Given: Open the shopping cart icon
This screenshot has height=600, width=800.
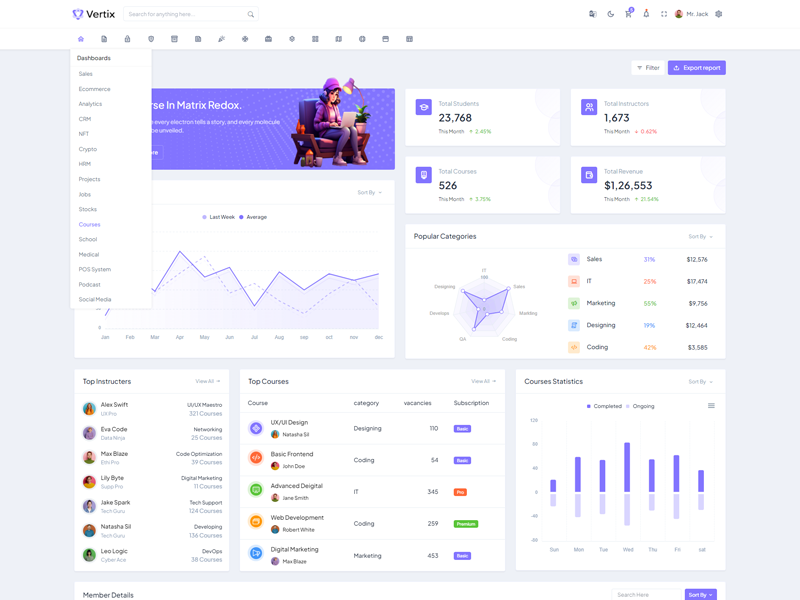Looking at the screenshot, I should pyautogui.click(x=628, y=14).
